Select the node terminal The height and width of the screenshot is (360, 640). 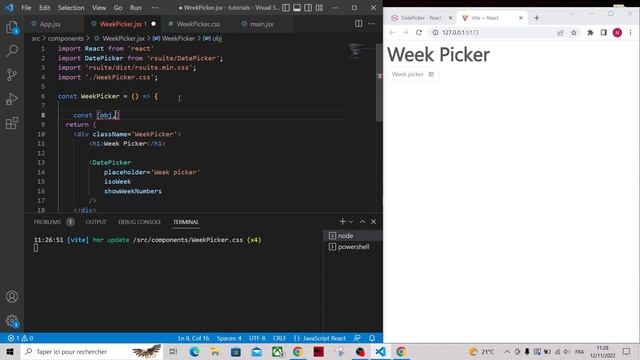tap(353, 236)
